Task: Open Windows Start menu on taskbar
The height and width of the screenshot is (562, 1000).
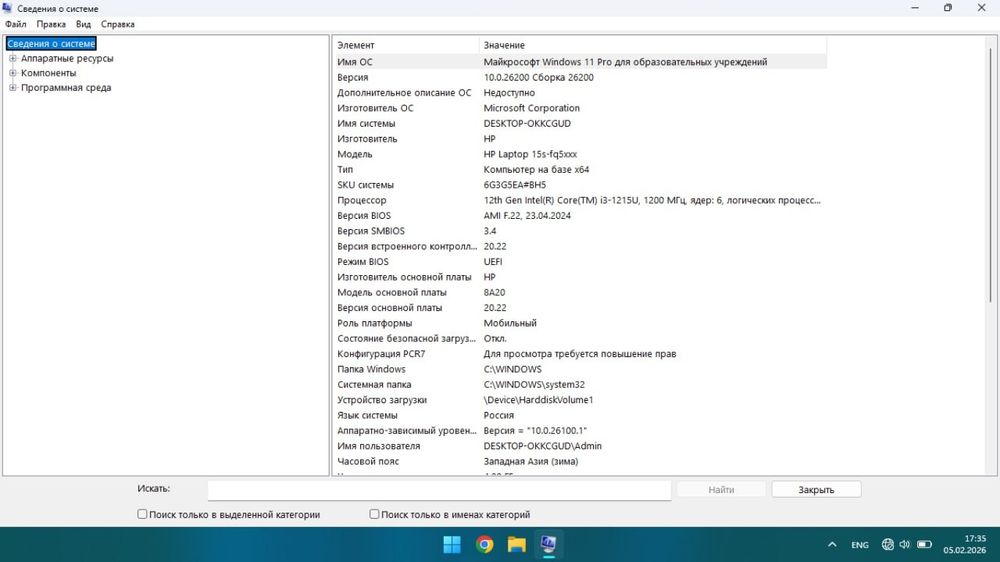Action: tap(452, 544)
